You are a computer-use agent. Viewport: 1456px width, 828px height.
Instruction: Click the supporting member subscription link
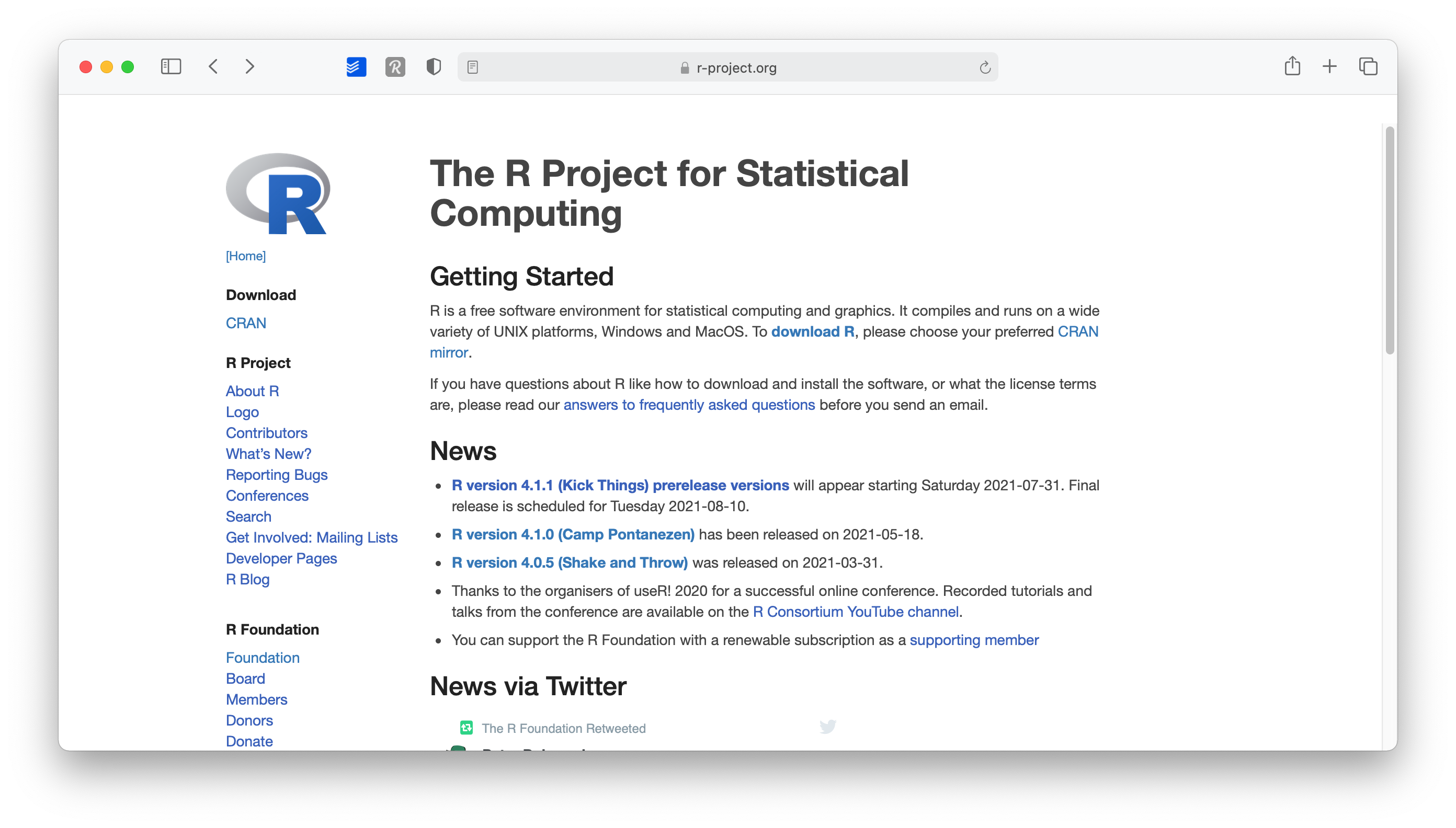pyautogui.click(x=974, y=640)
